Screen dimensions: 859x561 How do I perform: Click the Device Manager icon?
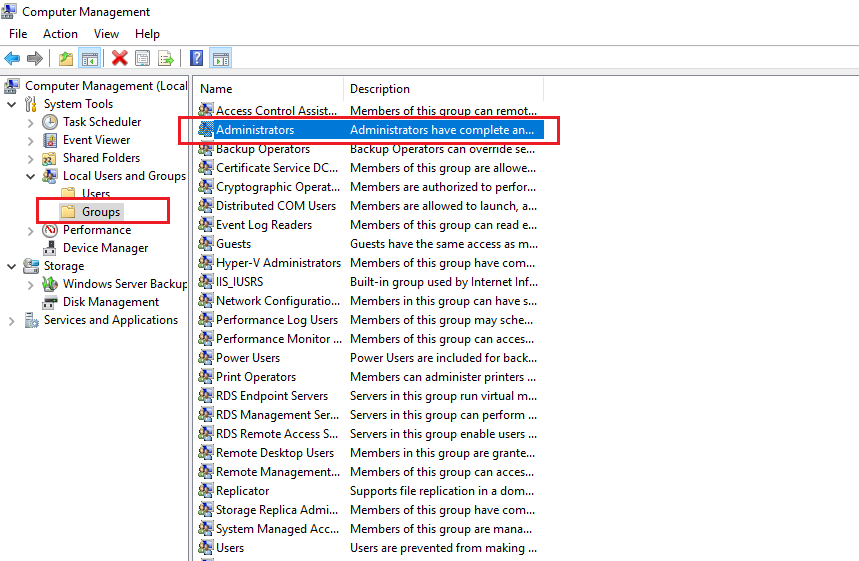(x=50, y=248)
